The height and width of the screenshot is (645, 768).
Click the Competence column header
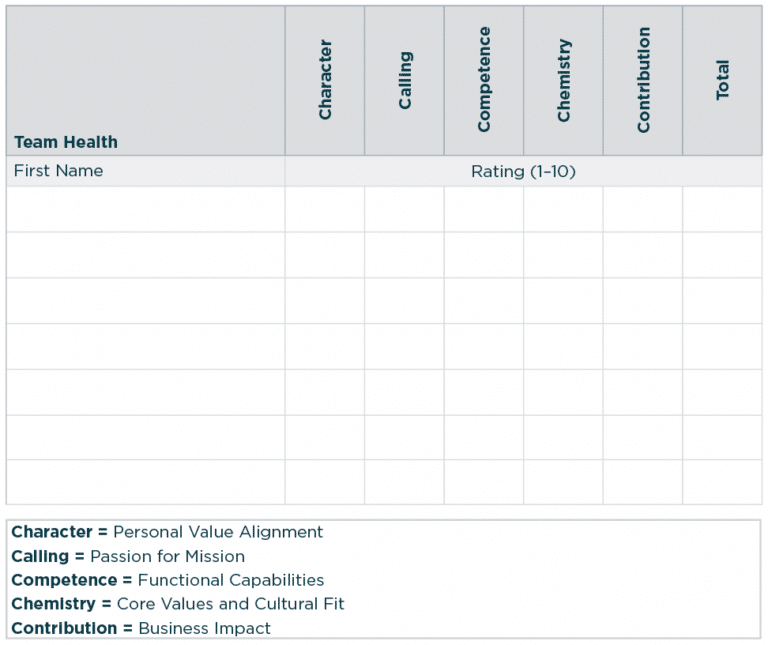point(484,80)
